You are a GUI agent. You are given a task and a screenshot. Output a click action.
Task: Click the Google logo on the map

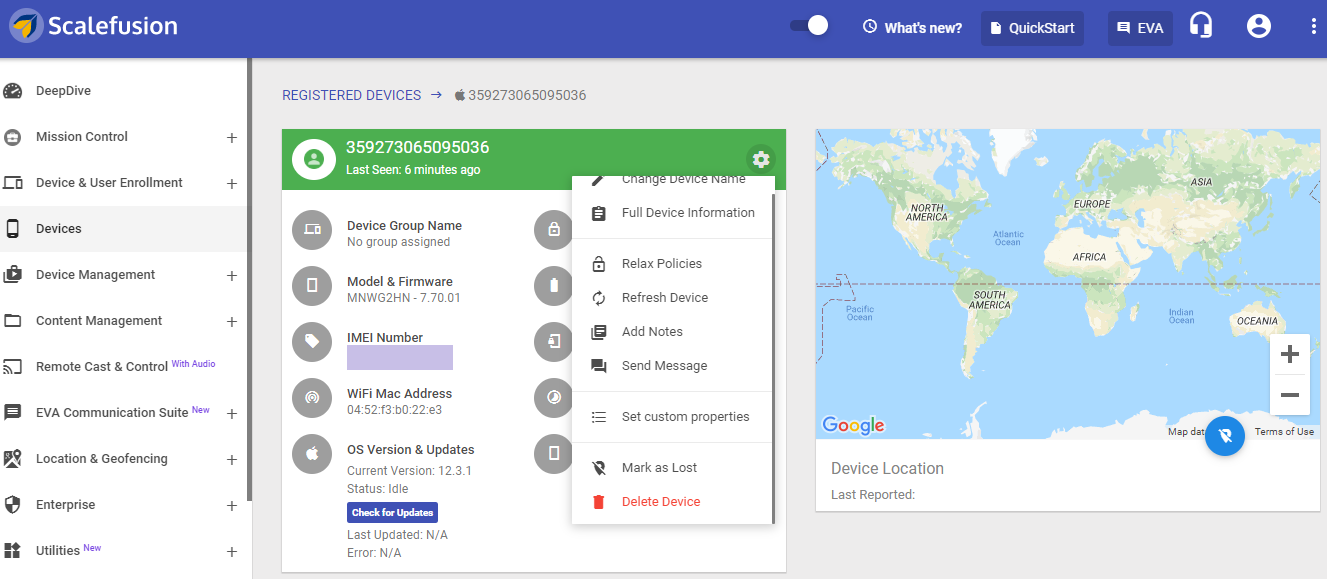point(853,426)
